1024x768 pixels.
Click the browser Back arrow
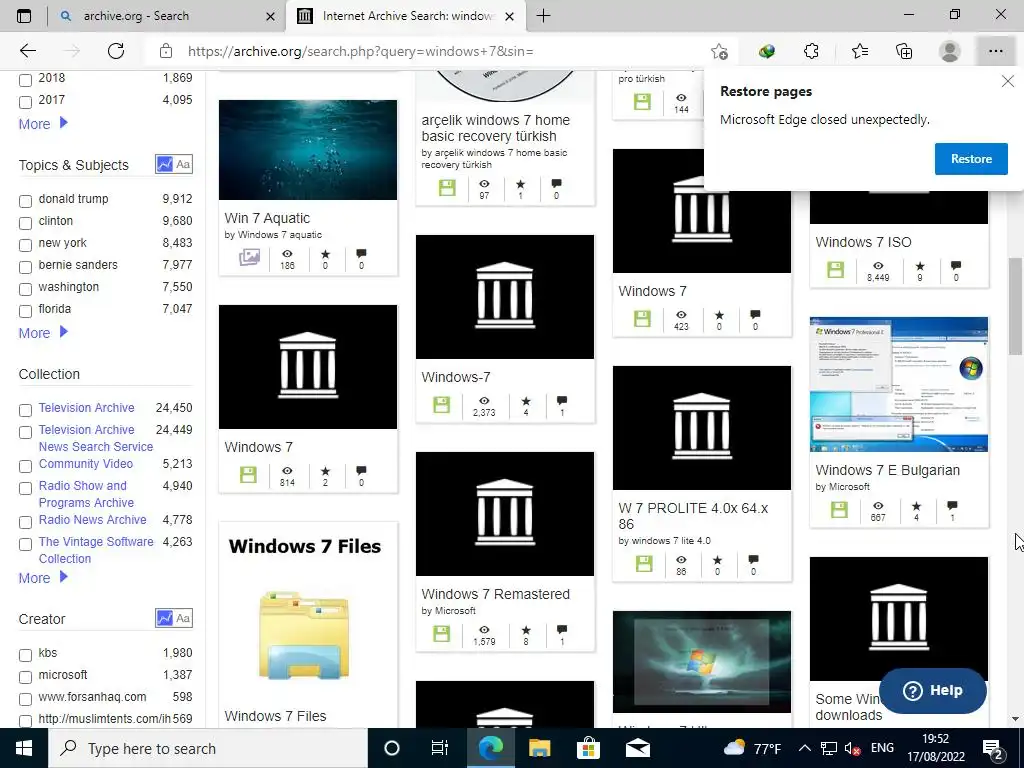coord(27,51)
